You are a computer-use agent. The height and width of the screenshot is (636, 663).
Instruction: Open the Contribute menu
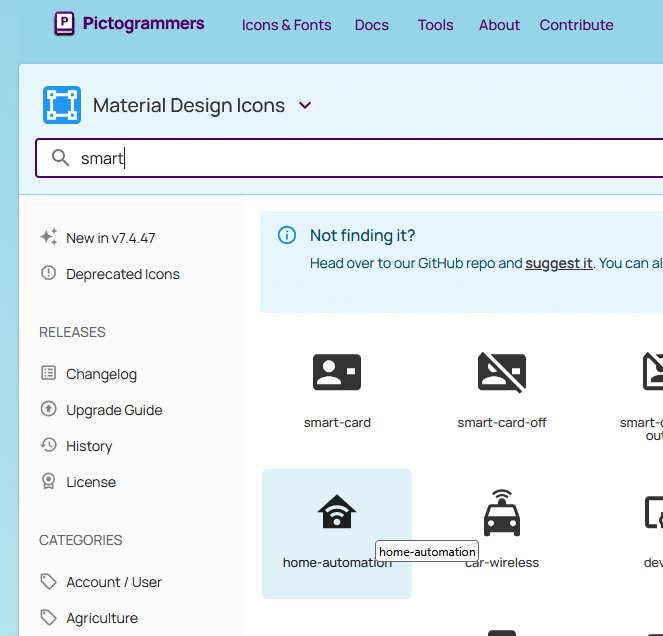click(576, 25)
